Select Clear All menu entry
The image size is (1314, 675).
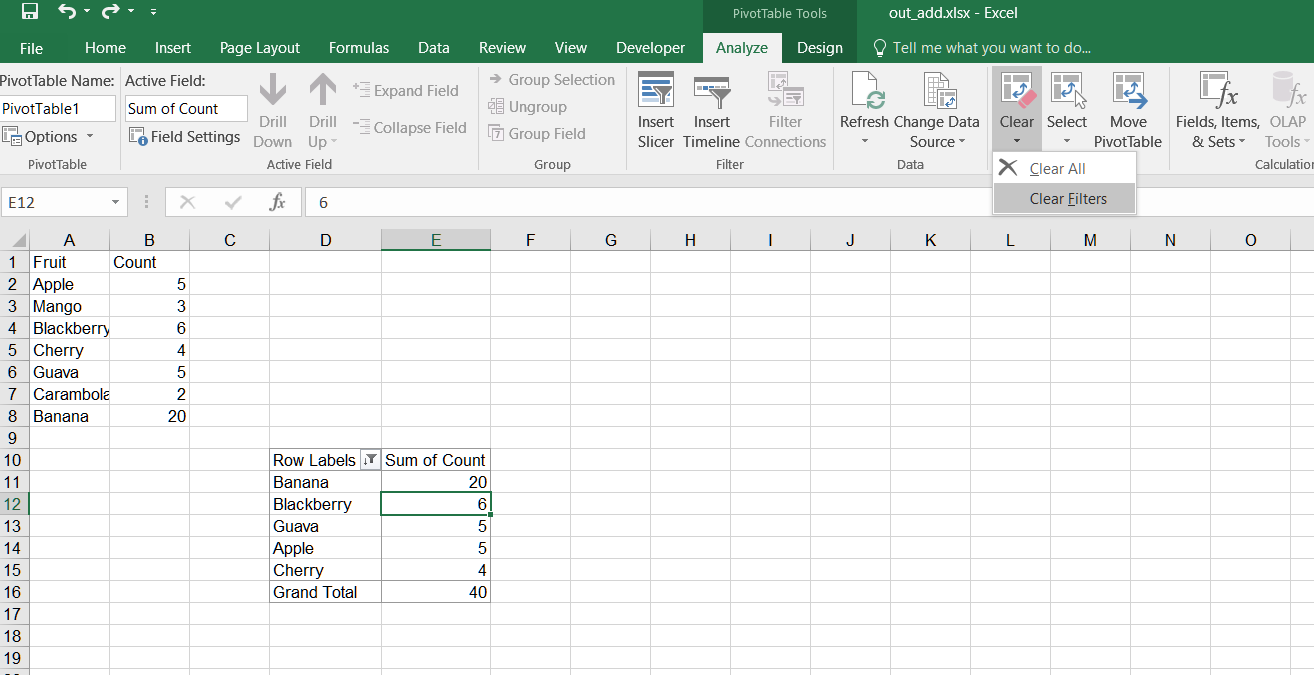pyautogui.click(x=1057, y=169)
